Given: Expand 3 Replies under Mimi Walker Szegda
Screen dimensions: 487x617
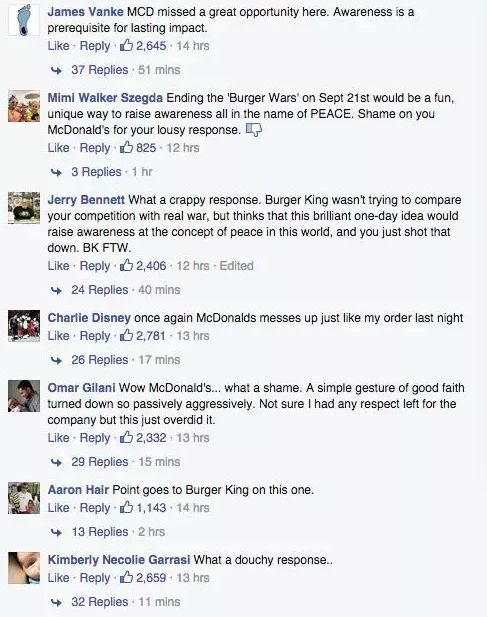Looking at the screenshot, I should coord(96,172).
